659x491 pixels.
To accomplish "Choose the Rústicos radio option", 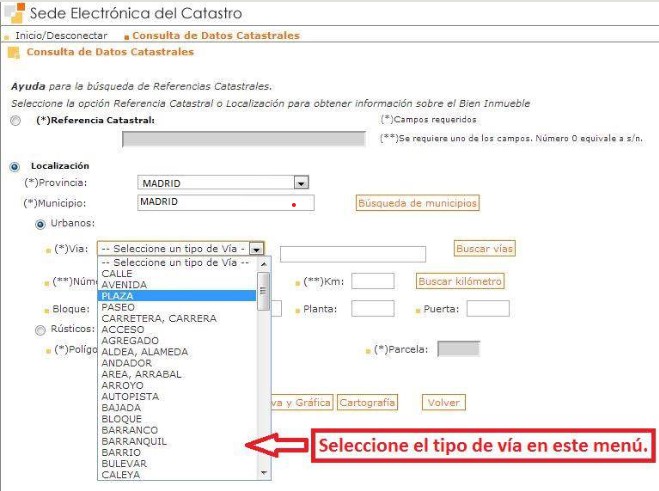I will [x=41, y=329].
